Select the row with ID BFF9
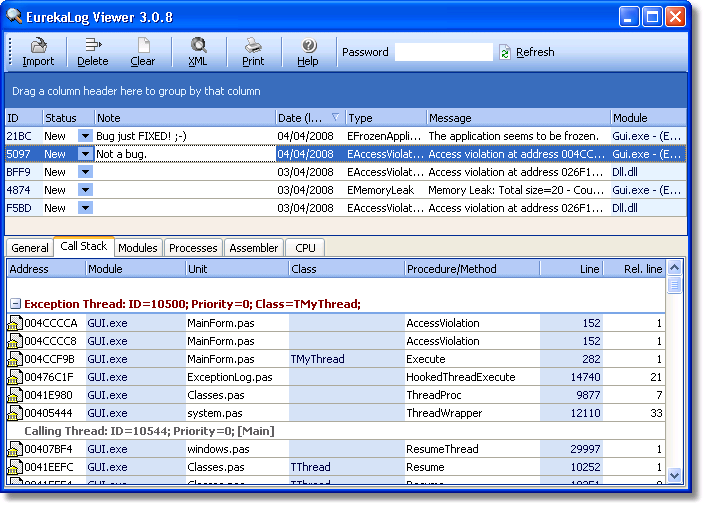 tap(346, 172)
